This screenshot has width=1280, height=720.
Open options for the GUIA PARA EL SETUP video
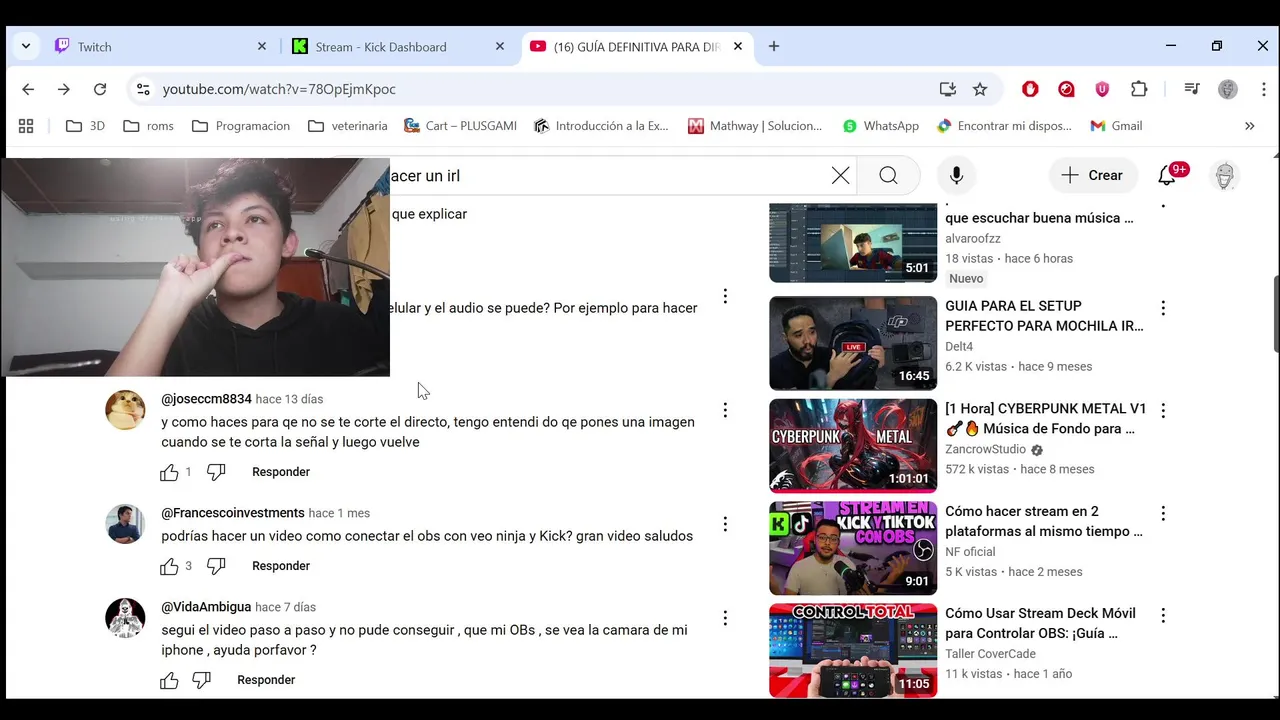click(1163, 308)
